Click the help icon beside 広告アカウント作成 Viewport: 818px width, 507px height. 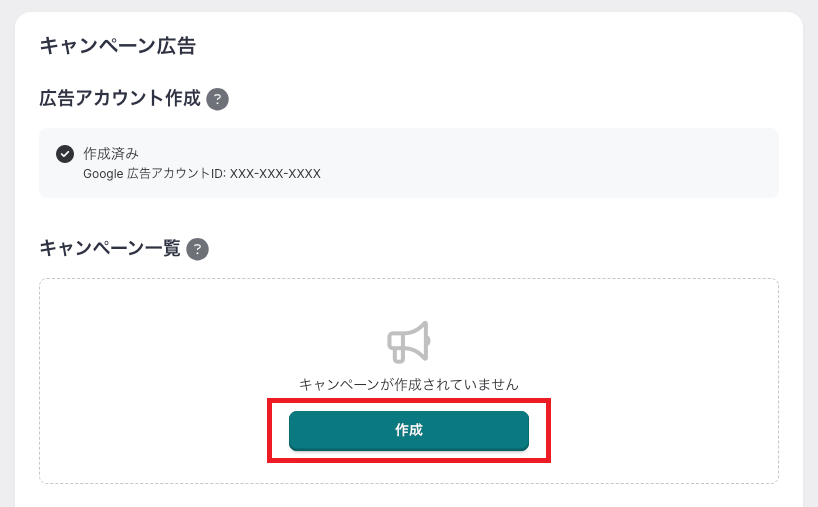point(218,99)
